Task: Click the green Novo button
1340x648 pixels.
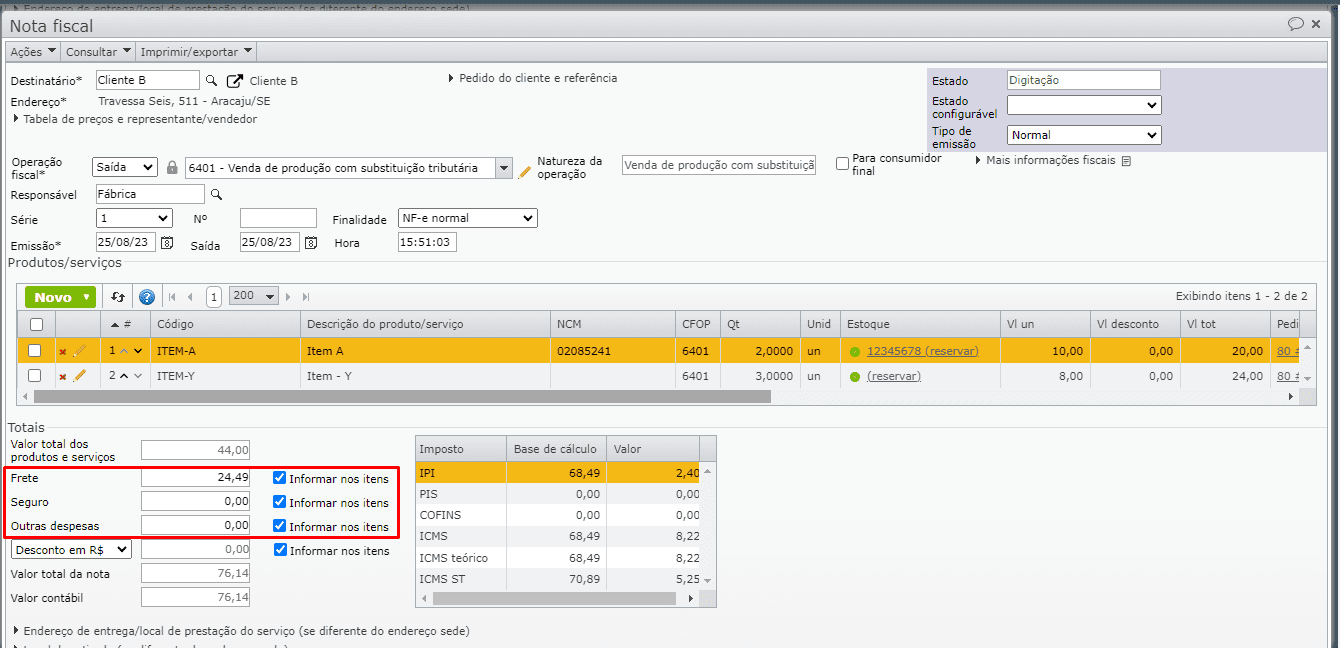Action: point(60,297)
